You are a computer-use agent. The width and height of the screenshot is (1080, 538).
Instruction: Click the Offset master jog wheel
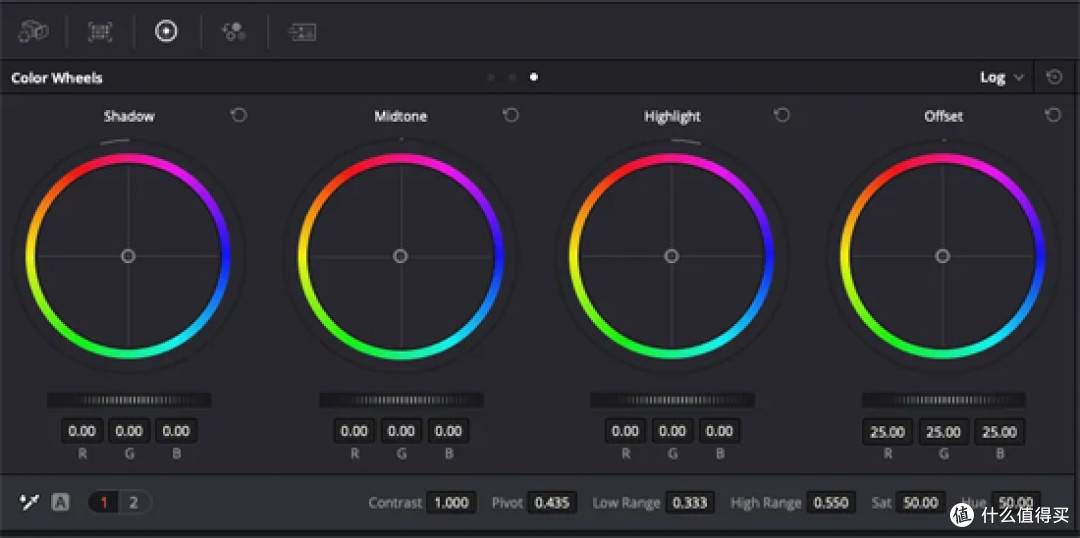click(944, 400)
